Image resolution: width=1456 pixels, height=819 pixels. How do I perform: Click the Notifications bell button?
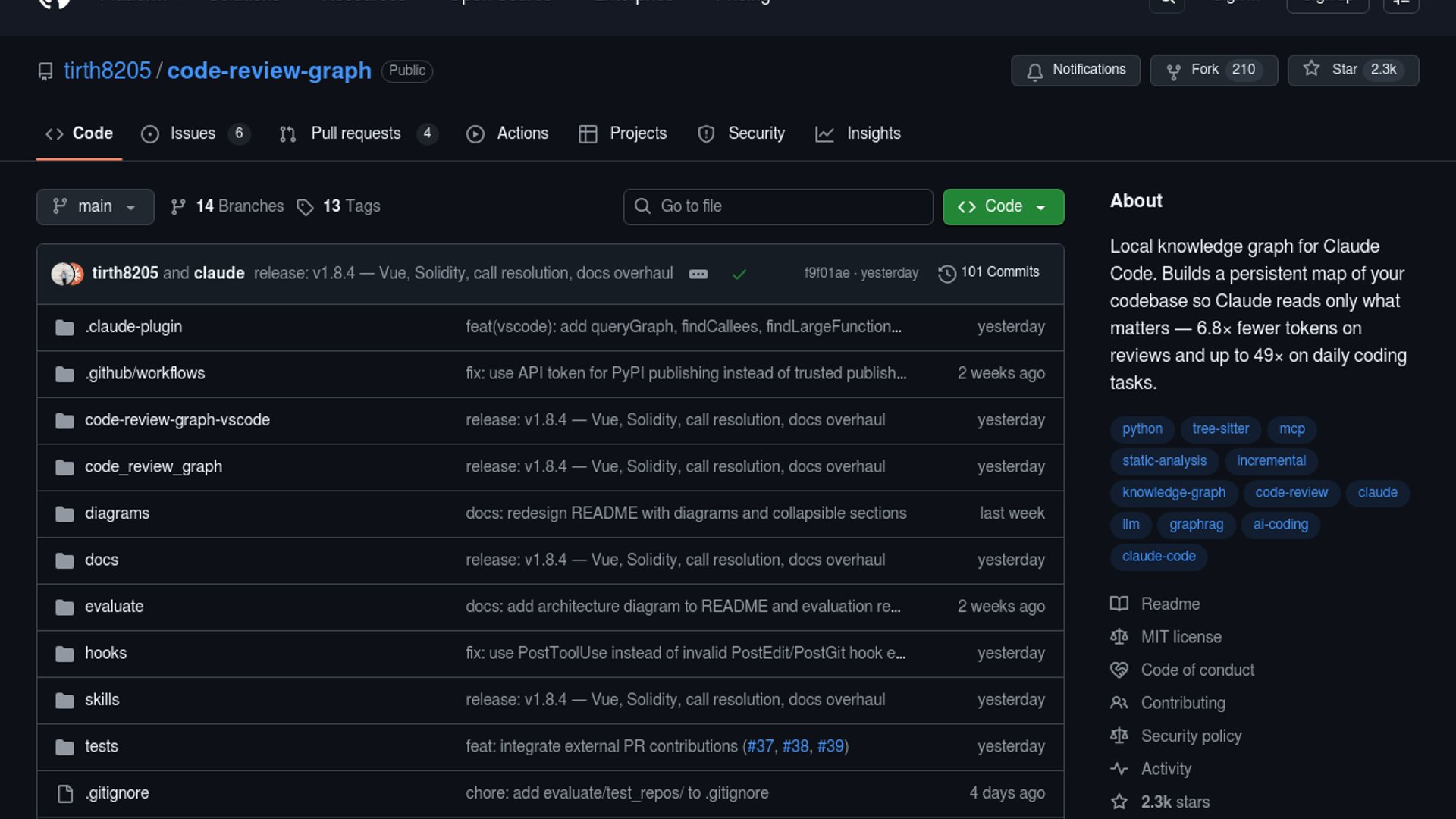1075,71
